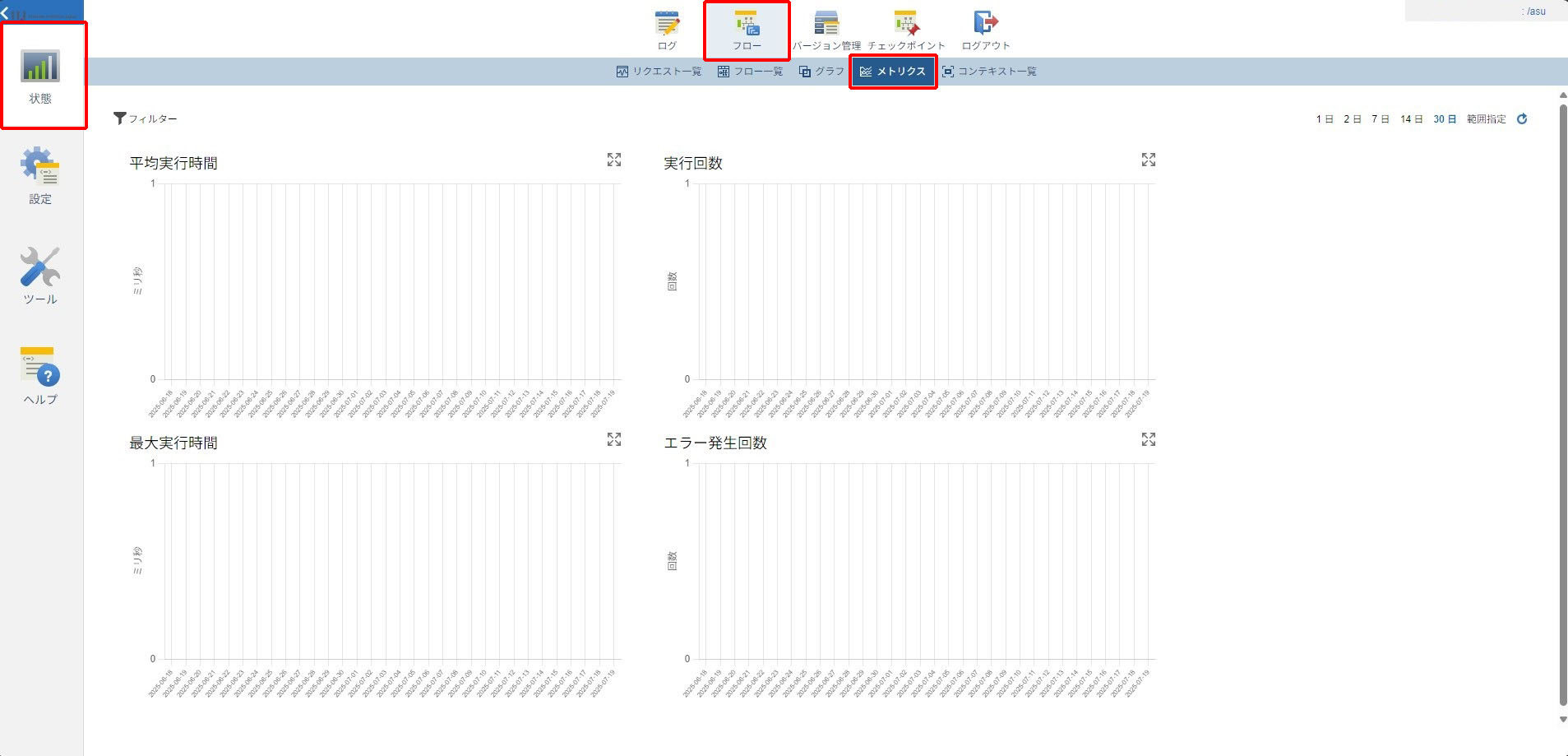
Task: Open チェックポイント from the top toolbar
Action: click(x=906, y=30)
